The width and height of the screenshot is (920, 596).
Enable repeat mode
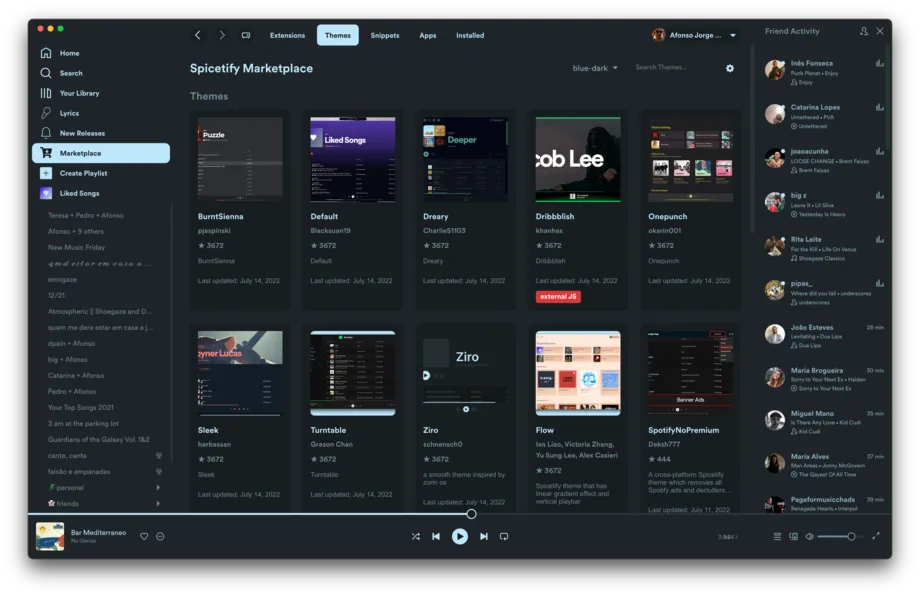(504, 536)
